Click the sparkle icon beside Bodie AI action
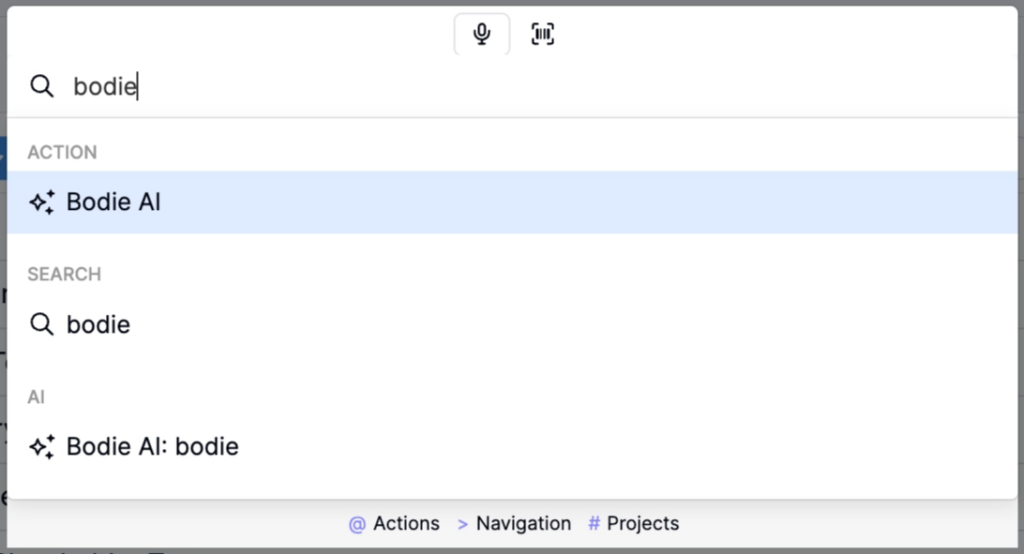Image resolution: width=1024 pixels, height=554 pixels. coord(42,202)
